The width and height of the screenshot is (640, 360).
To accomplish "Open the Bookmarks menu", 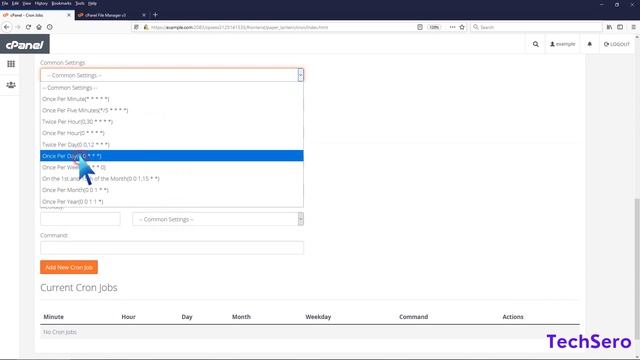I will pyautogui.click(x=62, y=3).
